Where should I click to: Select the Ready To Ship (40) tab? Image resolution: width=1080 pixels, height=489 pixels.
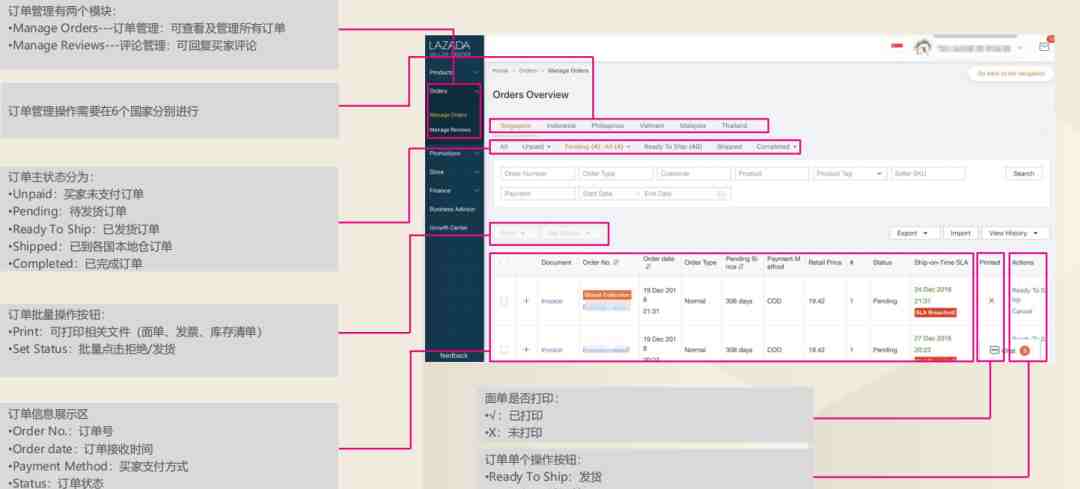click(672, 147)
